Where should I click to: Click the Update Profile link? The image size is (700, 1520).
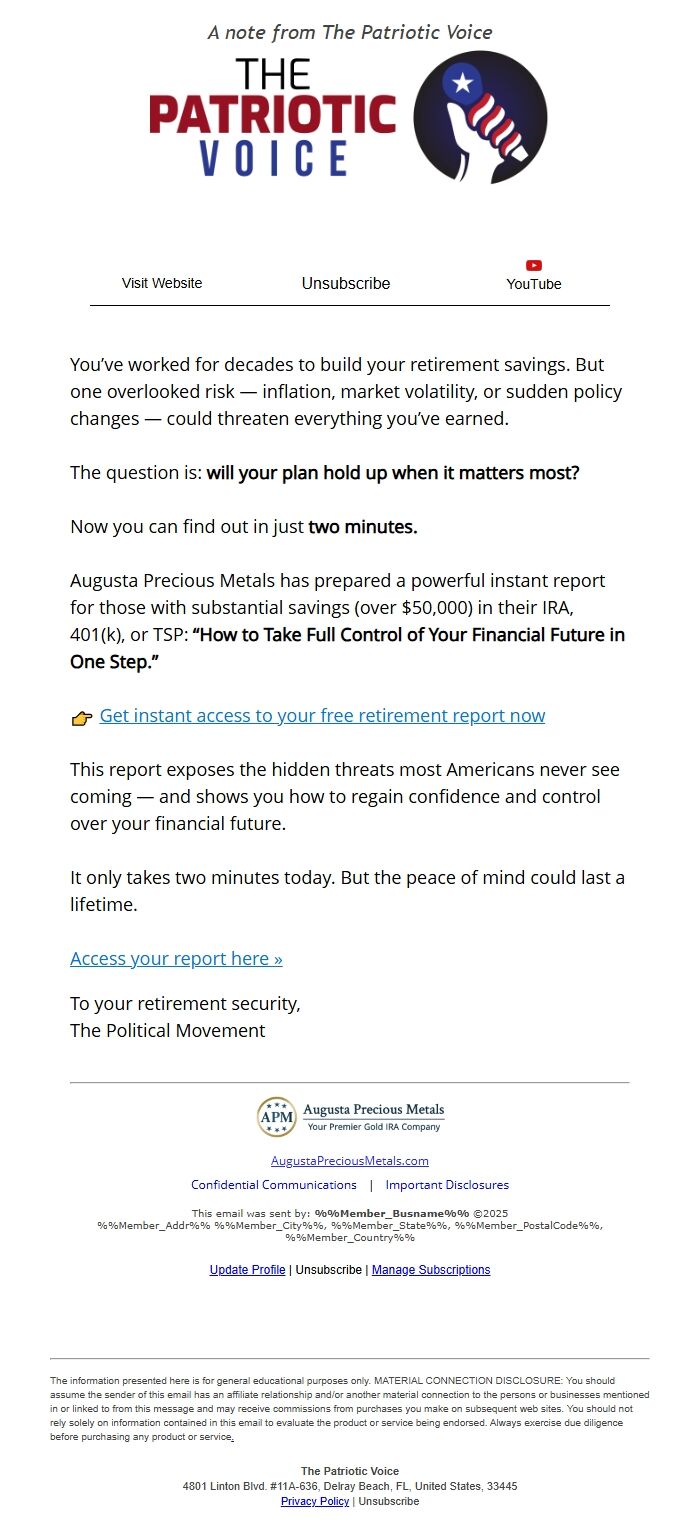tap(247, 1270)
